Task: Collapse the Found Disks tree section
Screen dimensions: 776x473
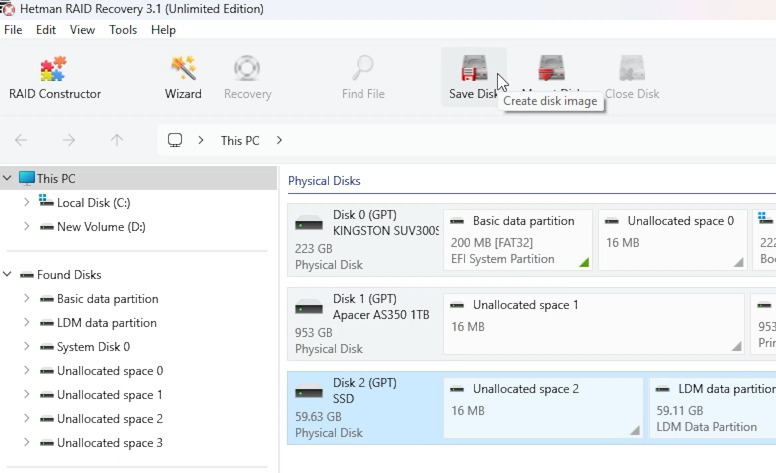Action: coord(7,274)
